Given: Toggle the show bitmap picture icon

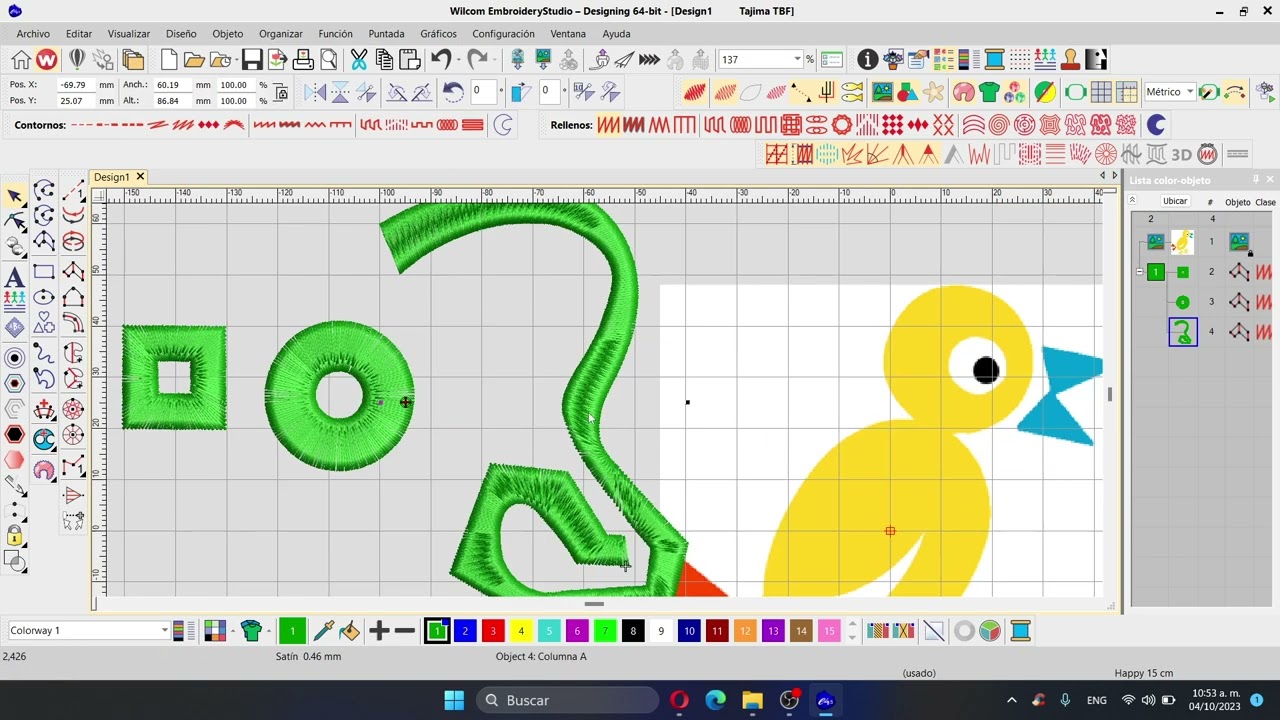Looking at the screenshot, I should (x=882, y=93).
